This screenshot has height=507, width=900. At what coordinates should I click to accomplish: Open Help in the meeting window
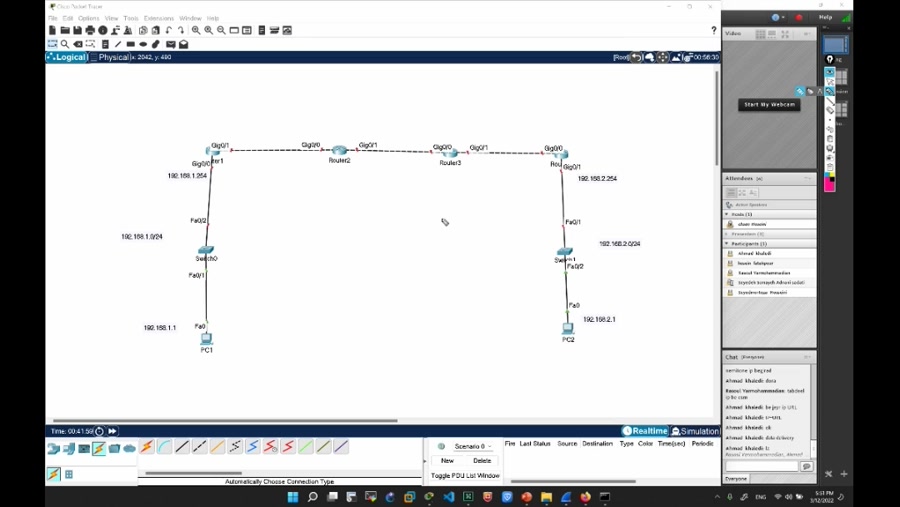[x=825, y=17]
